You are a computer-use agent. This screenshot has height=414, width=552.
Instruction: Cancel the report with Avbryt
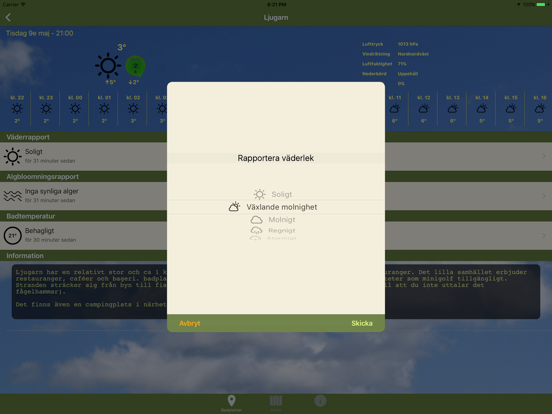click(190, 323)
